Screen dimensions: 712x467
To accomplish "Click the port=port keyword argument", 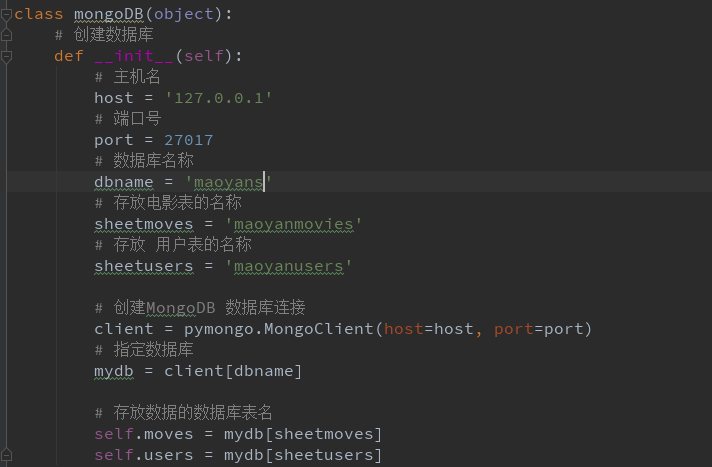I will (539, 329).
